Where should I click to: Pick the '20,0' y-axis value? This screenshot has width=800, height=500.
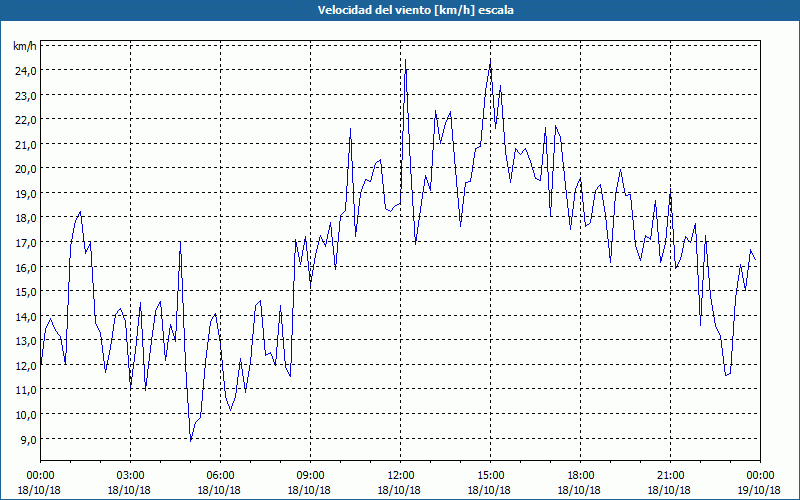(26, 169)
